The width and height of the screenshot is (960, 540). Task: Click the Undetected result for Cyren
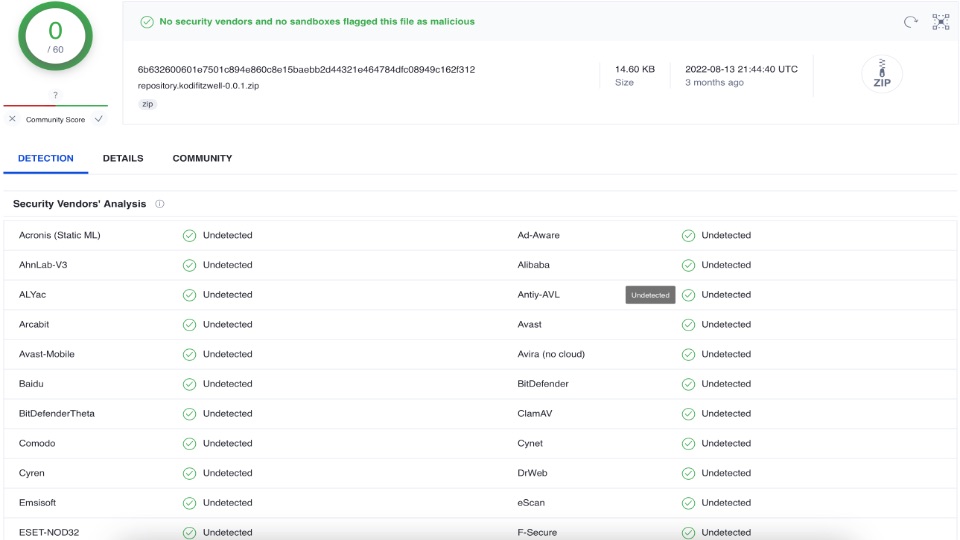coord(228,473)
